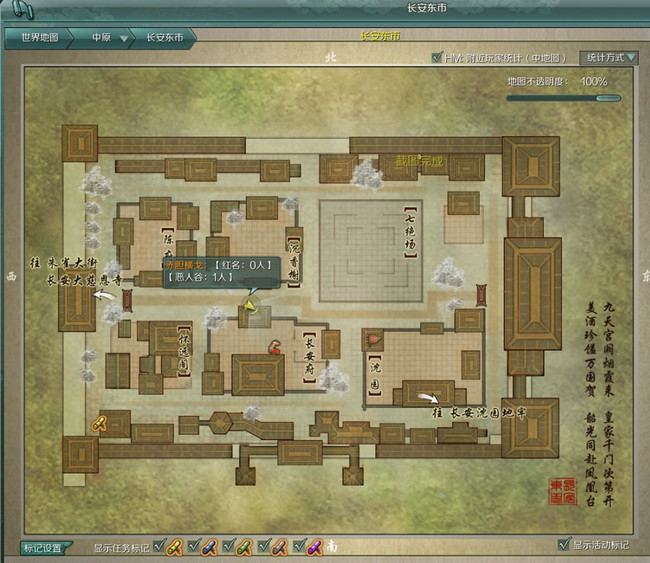
Task: Switch to the 世界地图 tab
Action: tap(38, 38)
